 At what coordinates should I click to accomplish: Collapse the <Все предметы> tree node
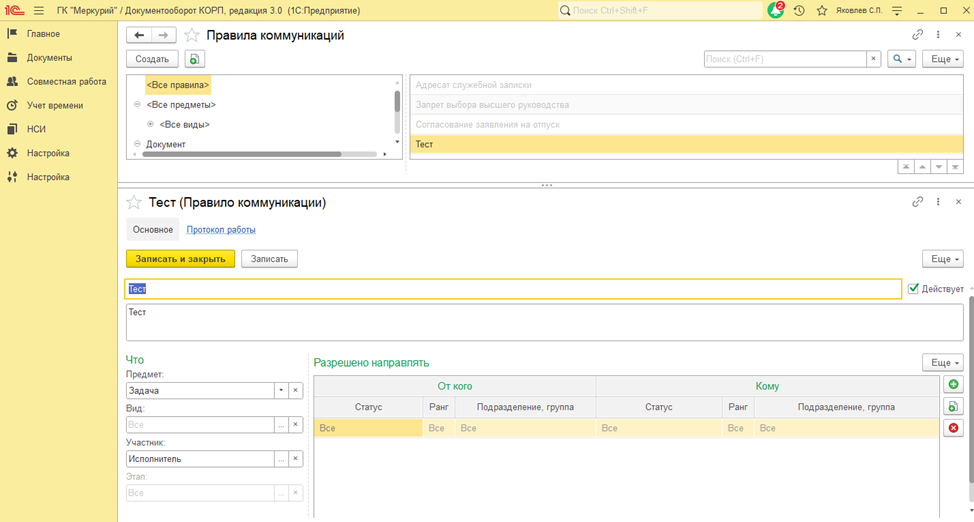pos(137,104)
